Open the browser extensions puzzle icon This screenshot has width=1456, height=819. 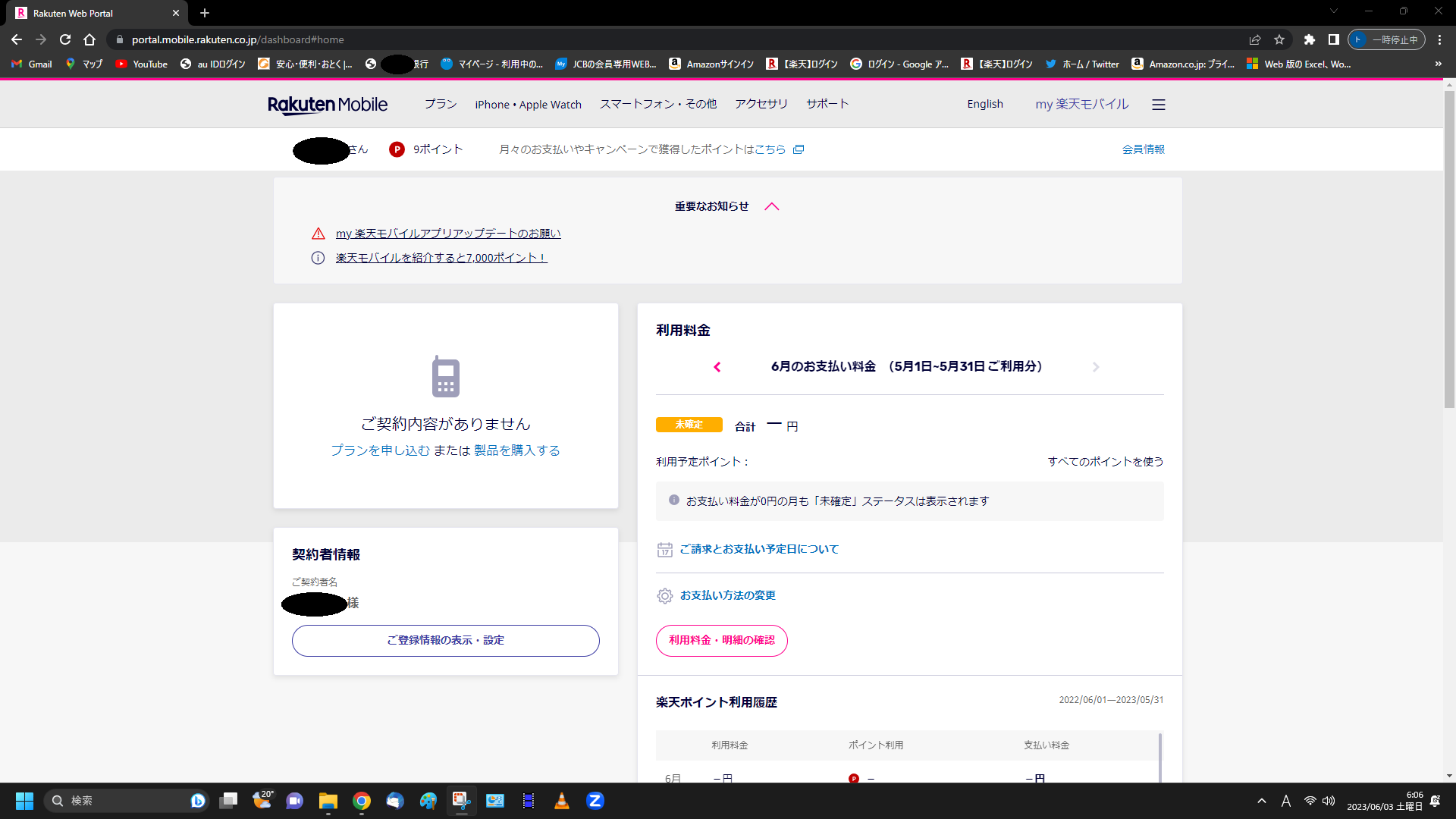click(x=1309, y=39)
